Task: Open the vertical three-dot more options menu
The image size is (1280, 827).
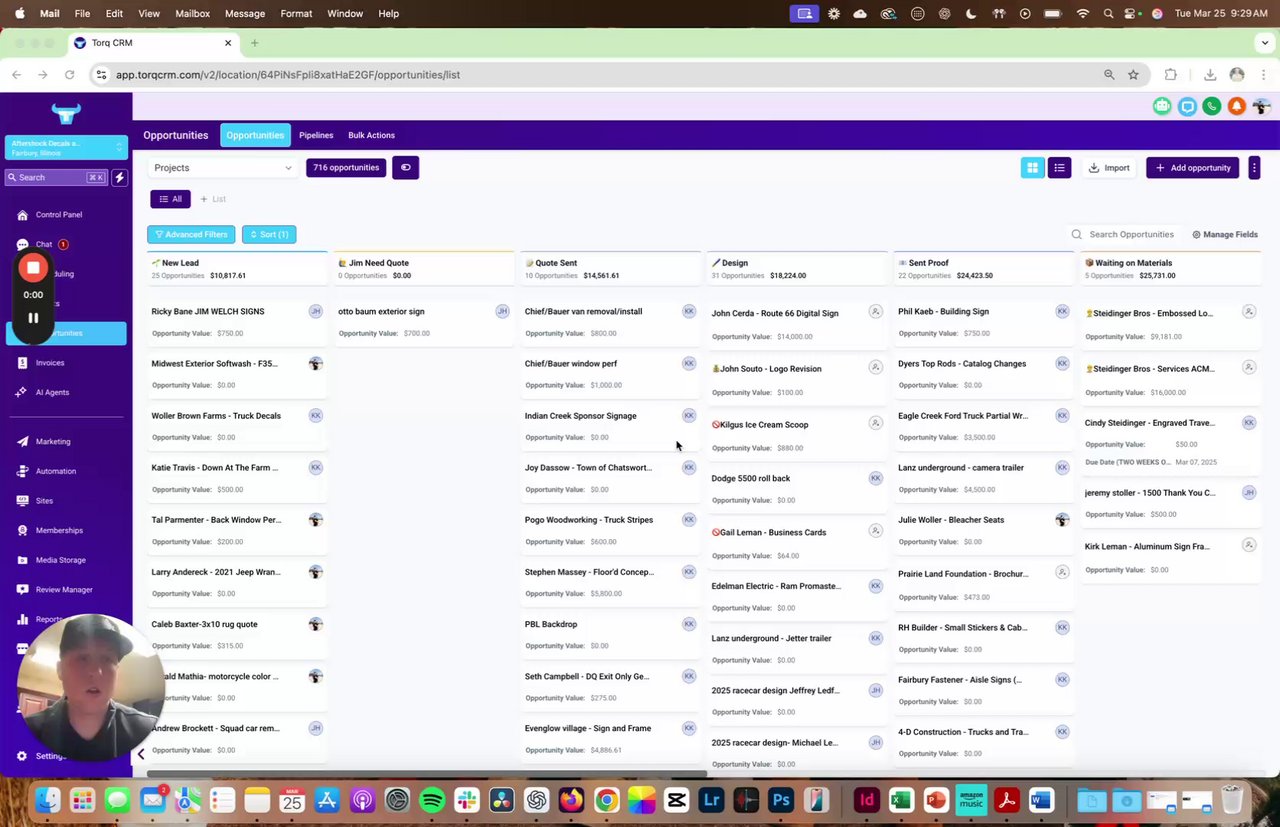Action: tap(1254, 168)
